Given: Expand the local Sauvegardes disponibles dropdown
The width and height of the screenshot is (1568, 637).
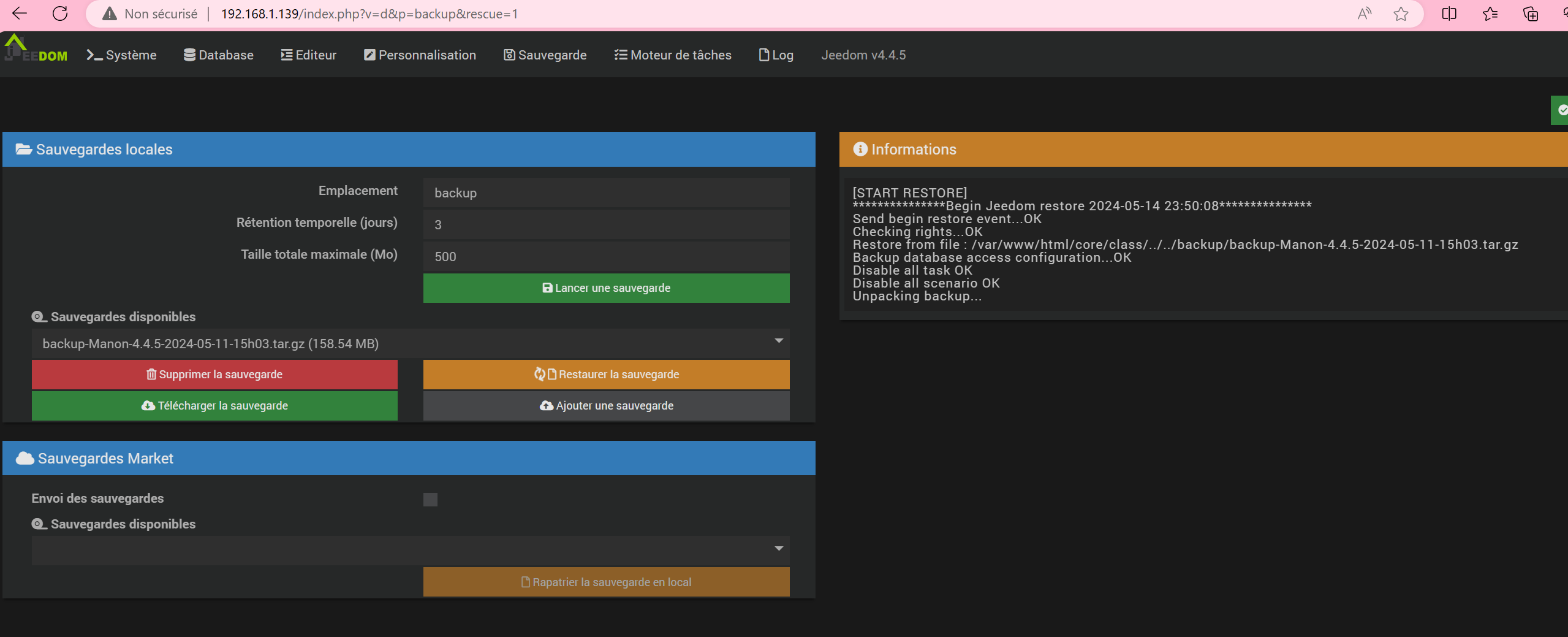Looking at the screenshot, I should coord(411,343).
